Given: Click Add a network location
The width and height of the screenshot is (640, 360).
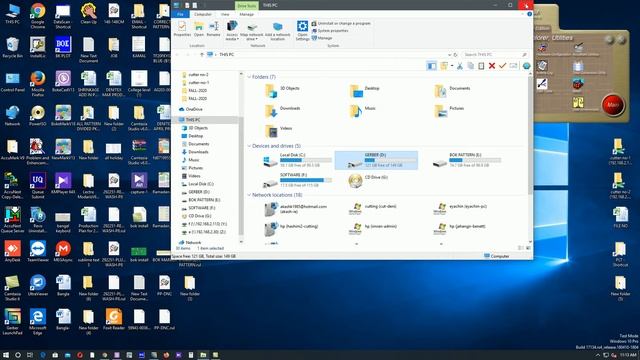Looking at the screenshot, I should tap(278, 31).
